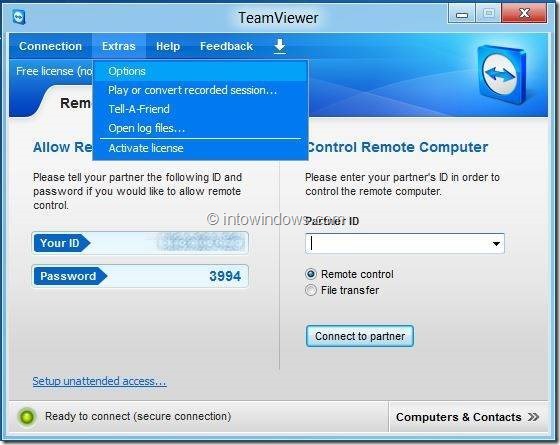This screenshot has width=560, height=445.
Task: Close the TeamViewer window
Action: (524, 14)
